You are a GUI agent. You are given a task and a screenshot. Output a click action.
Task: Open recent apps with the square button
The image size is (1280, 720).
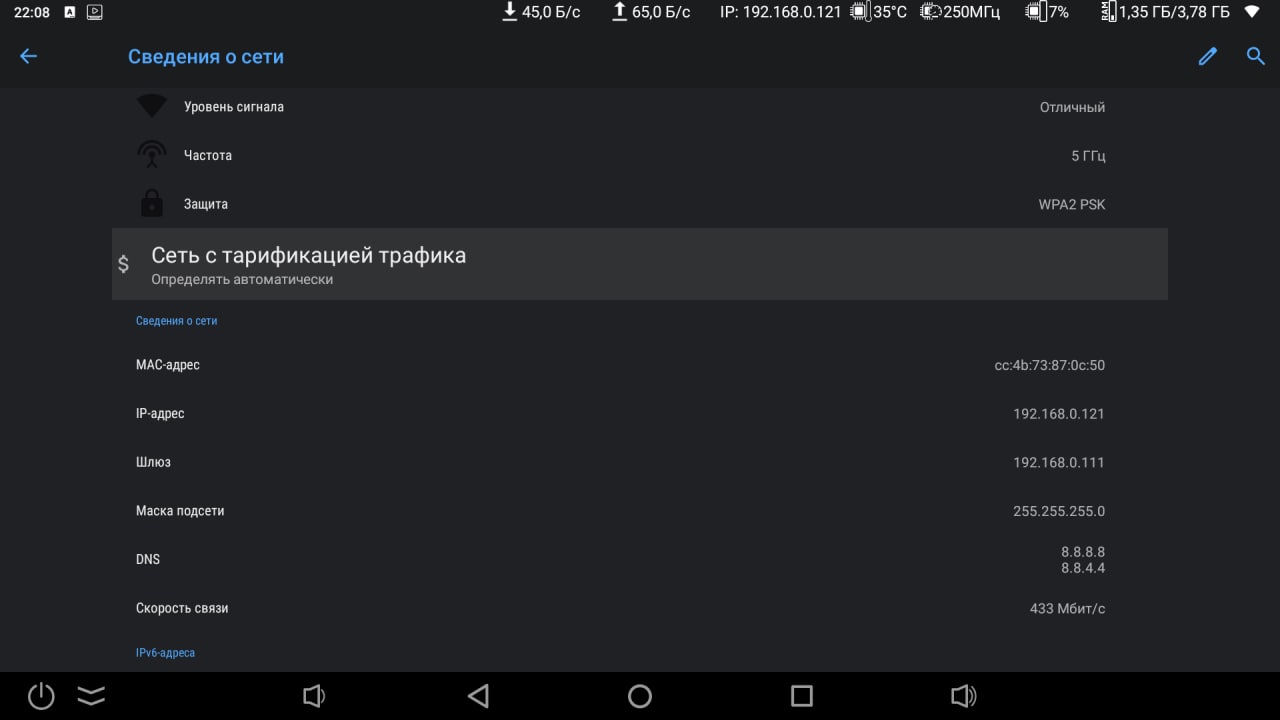802,696
